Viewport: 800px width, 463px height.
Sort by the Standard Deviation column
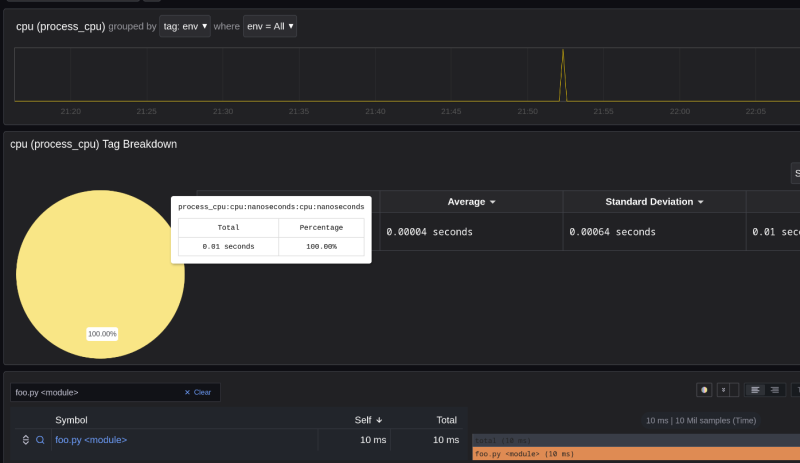click(x=654, y=202)
